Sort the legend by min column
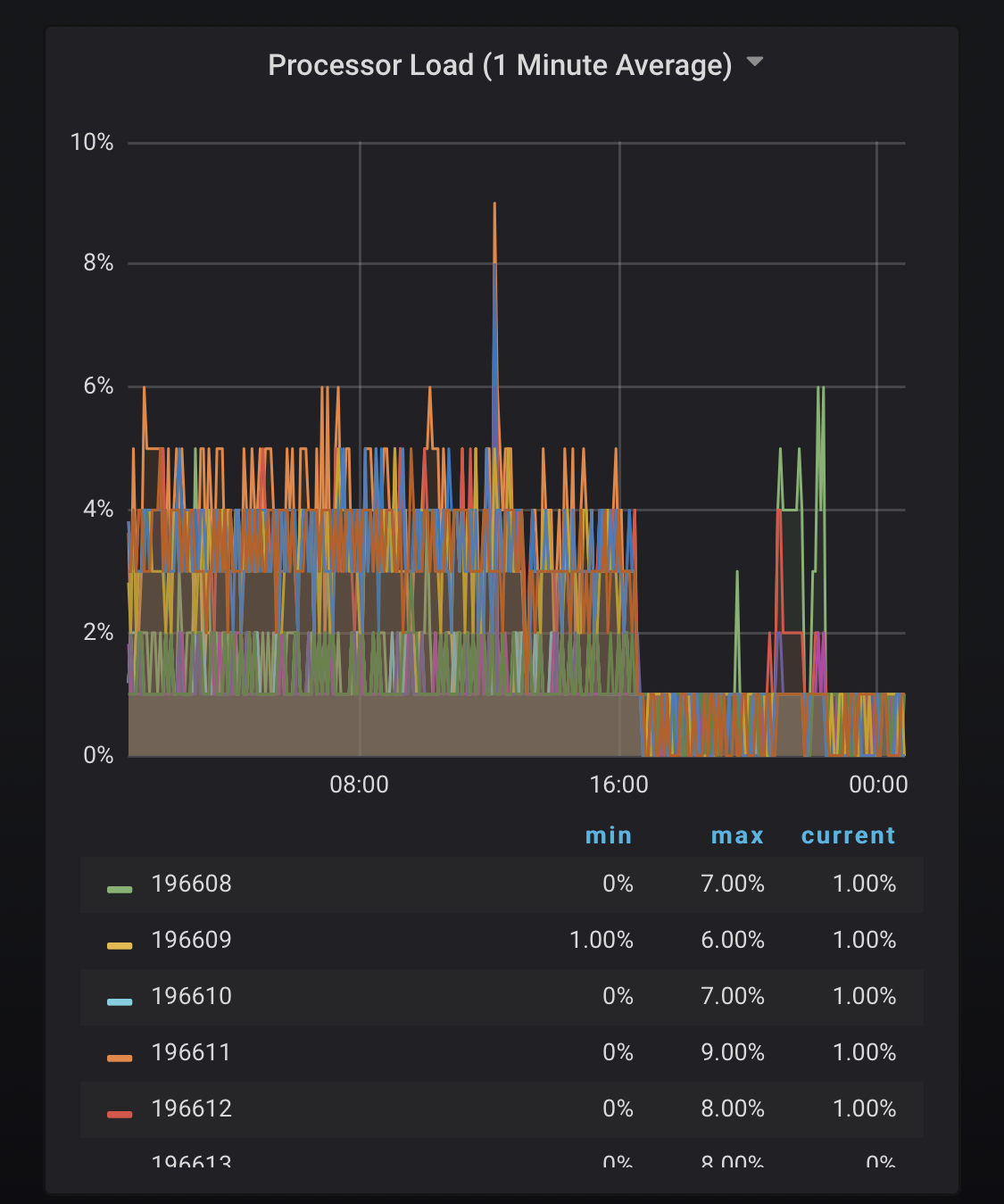This screenshot has height=1204, width=1004. coord(608,835)
